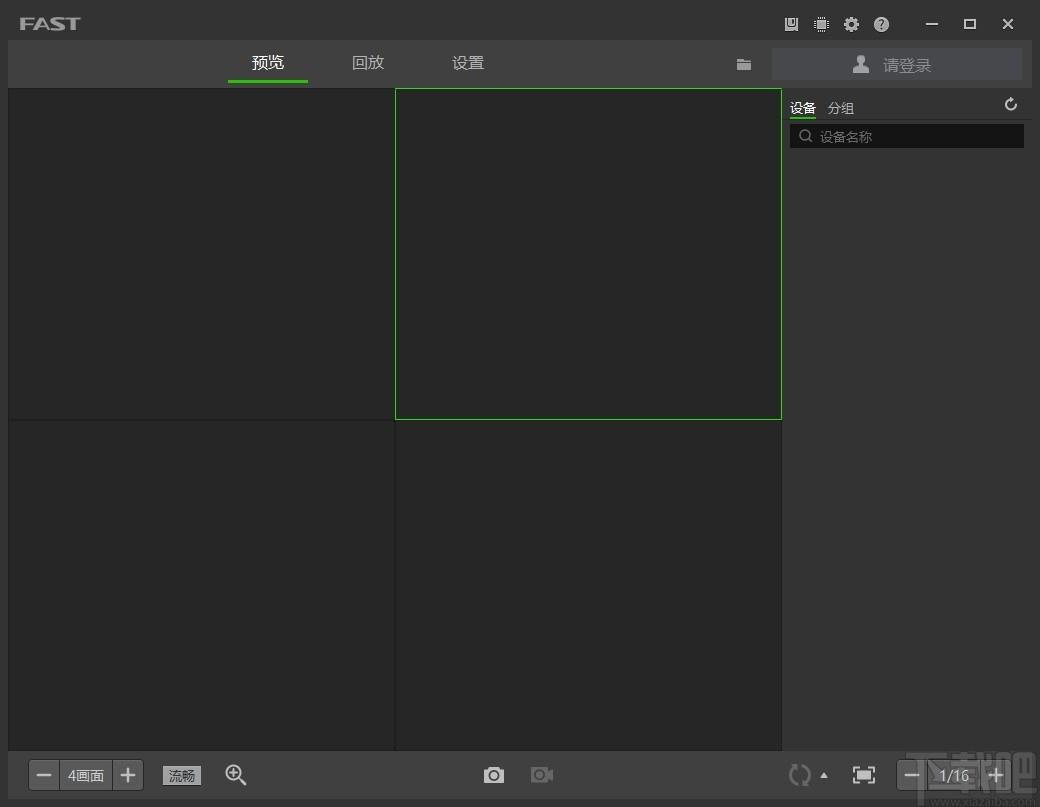Select the 设备 list tab
Screen dimensions: 1040x807
tap(803, 108)
